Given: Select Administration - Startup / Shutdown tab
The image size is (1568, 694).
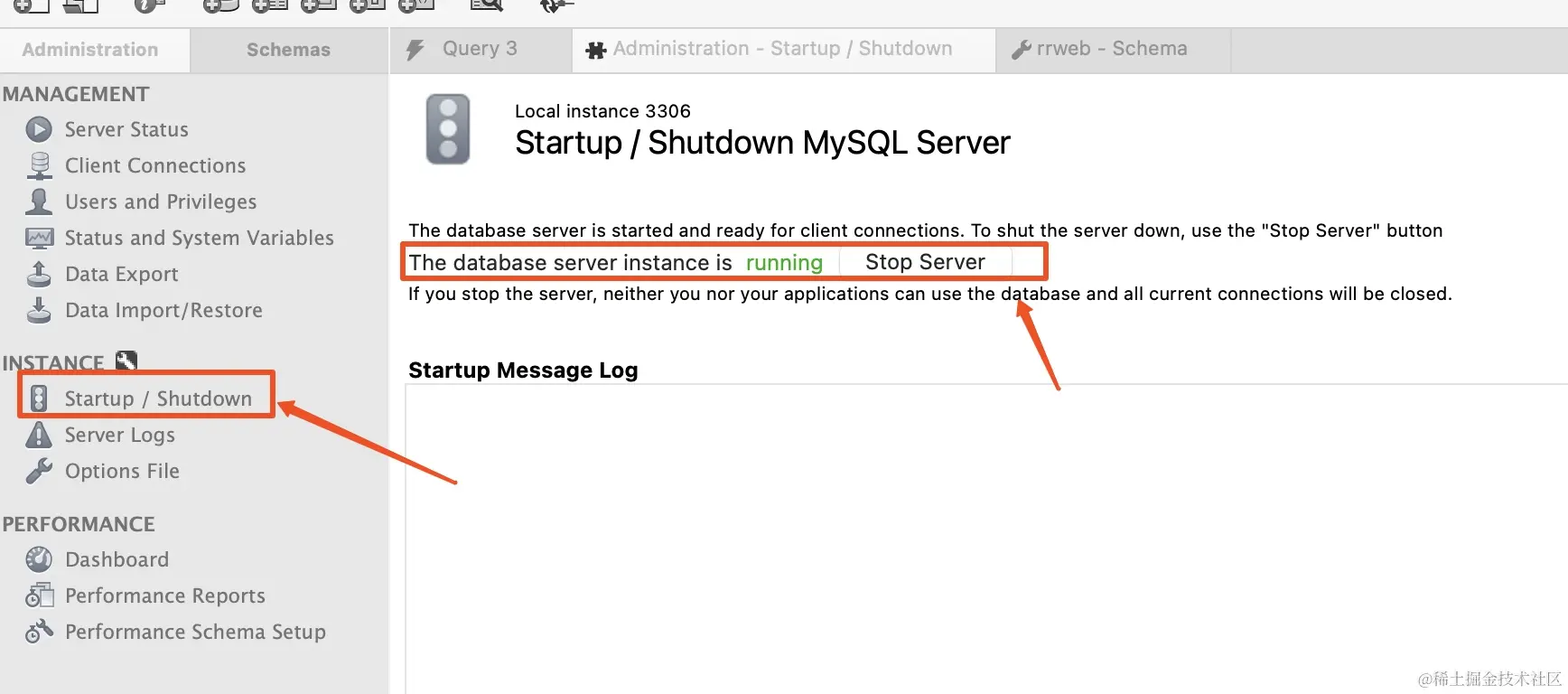Looking at the screenshot, I should 784,50.
